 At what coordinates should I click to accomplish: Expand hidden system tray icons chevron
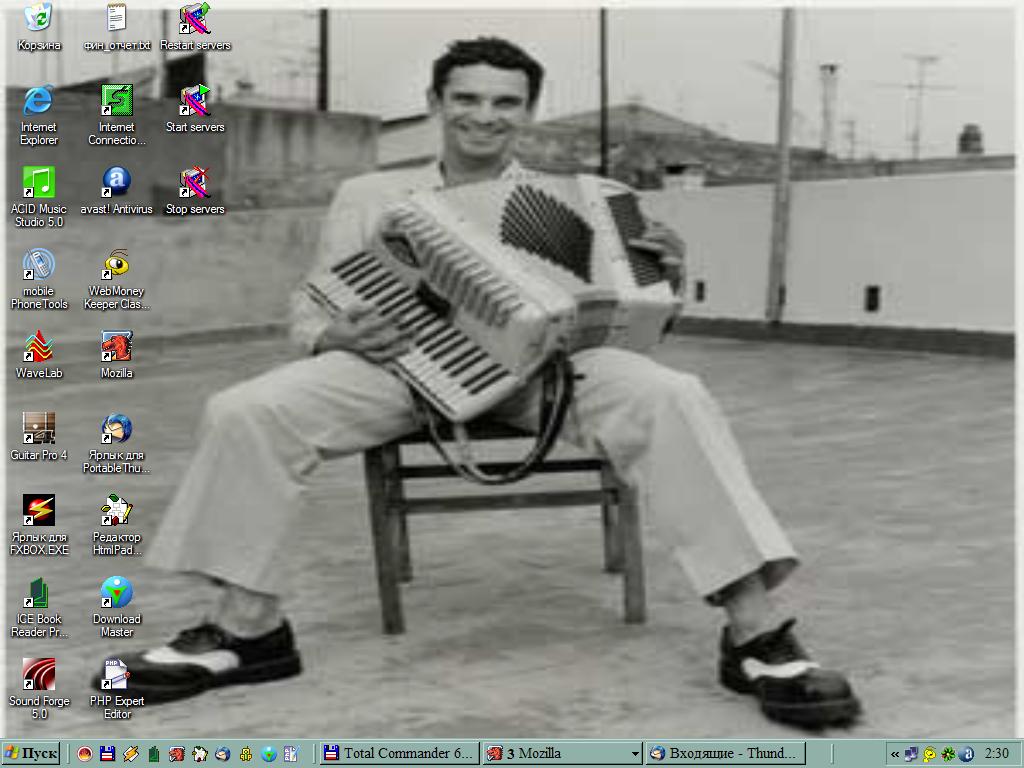pyautogui.click(x=895, y=754)
